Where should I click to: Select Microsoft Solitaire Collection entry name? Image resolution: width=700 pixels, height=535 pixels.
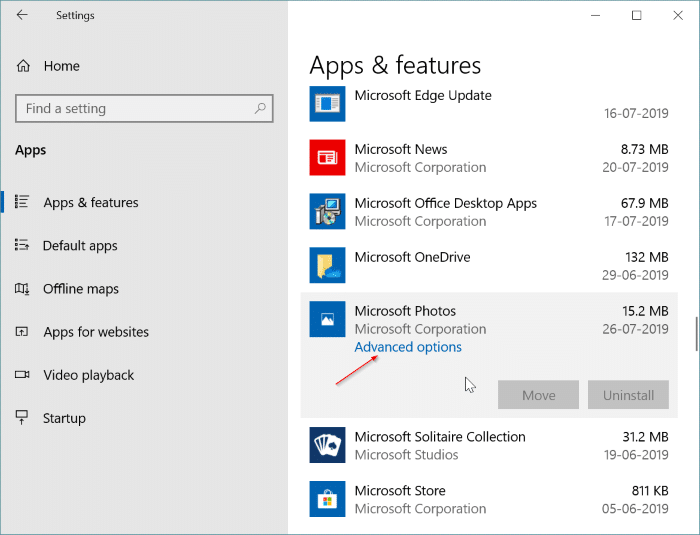pyautogui.click(x=440, y=437)
